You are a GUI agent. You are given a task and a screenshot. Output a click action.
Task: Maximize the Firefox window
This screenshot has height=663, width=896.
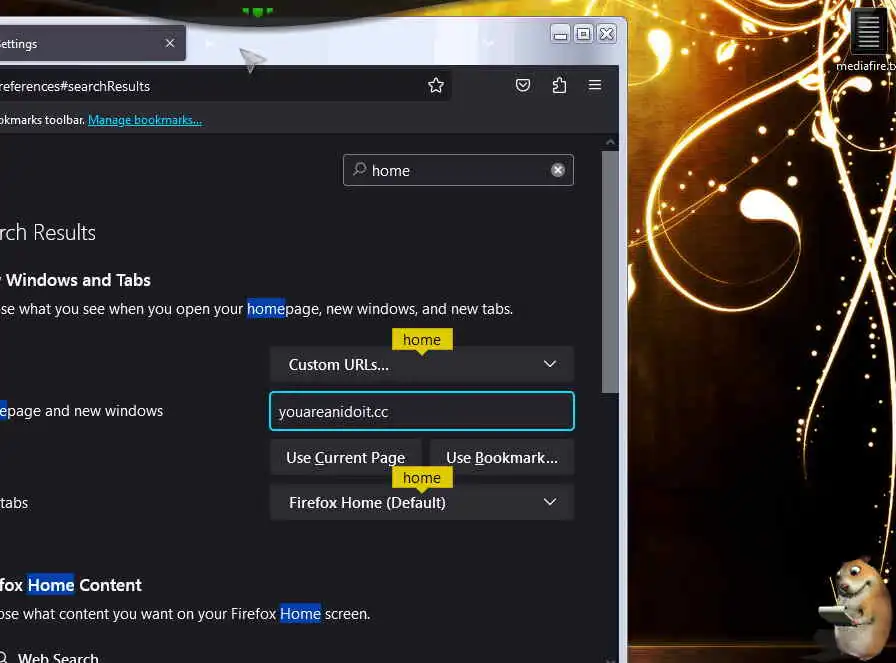point(583,34)
